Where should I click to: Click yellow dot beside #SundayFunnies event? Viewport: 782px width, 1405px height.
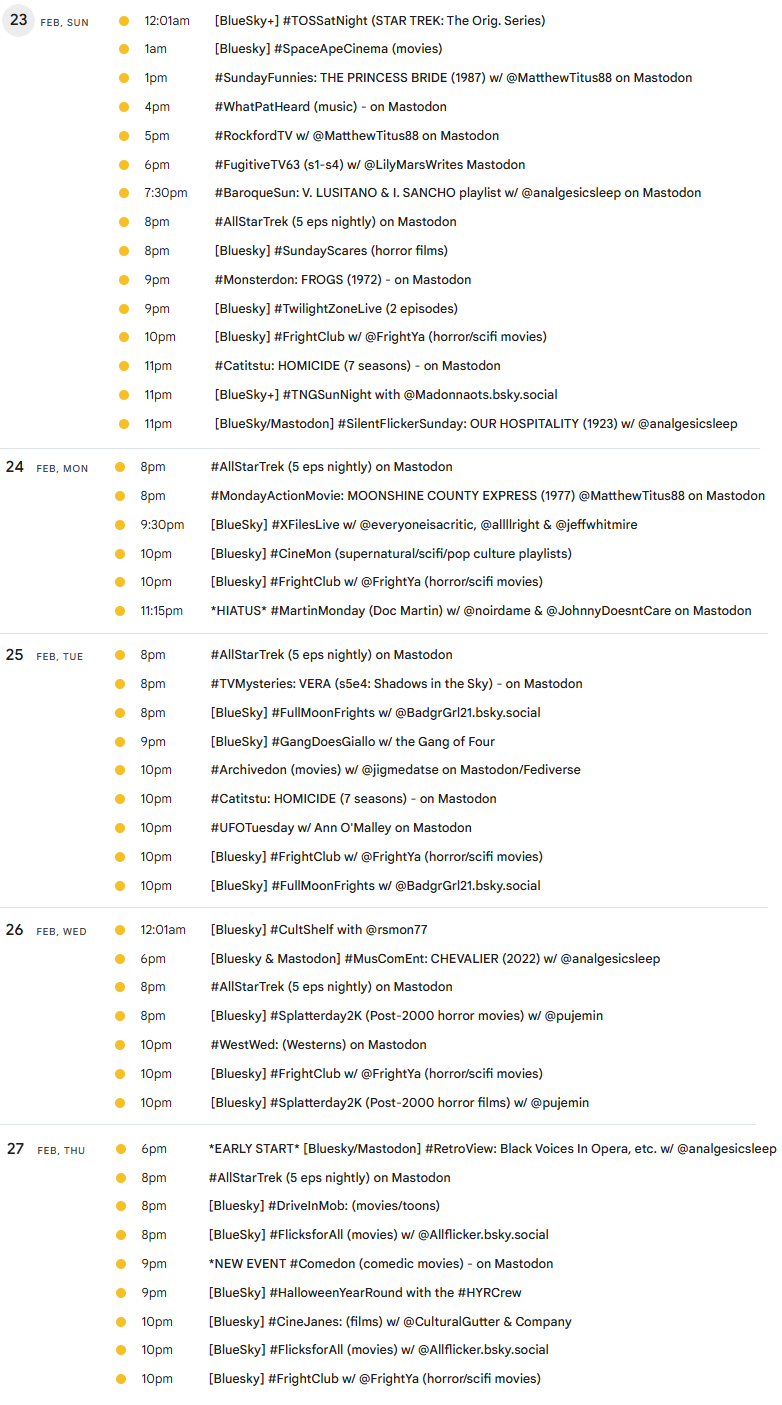(x=123, y=78)
